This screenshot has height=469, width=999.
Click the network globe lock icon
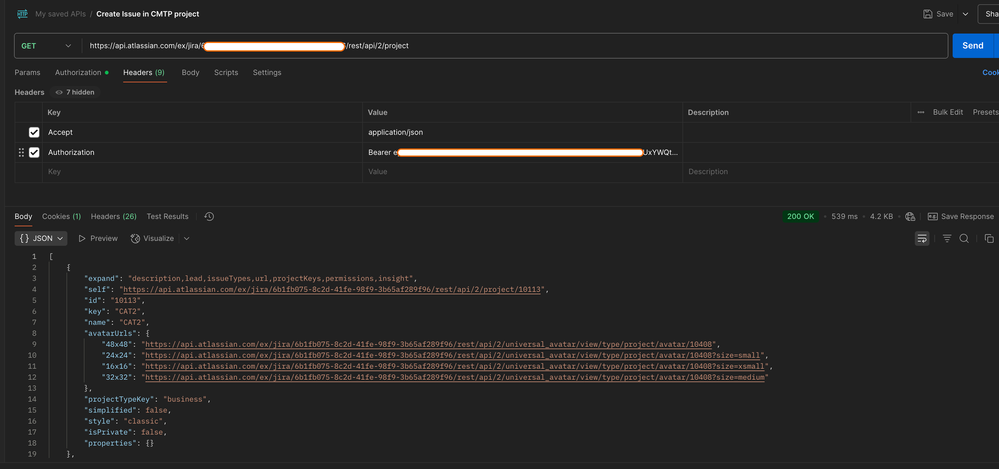[910, 217]
